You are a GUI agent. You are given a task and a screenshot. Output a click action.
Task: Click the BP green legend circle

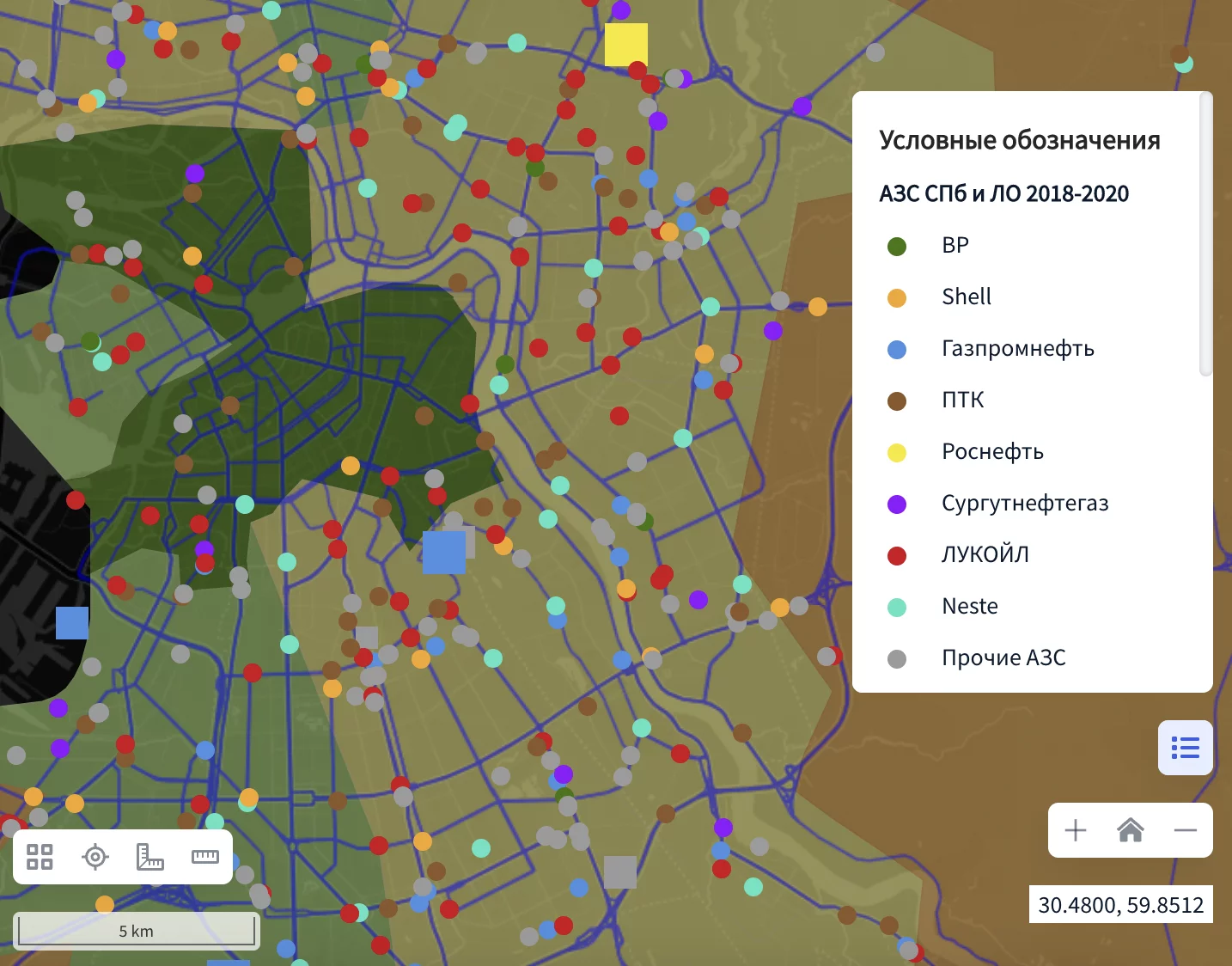(897, 247)
